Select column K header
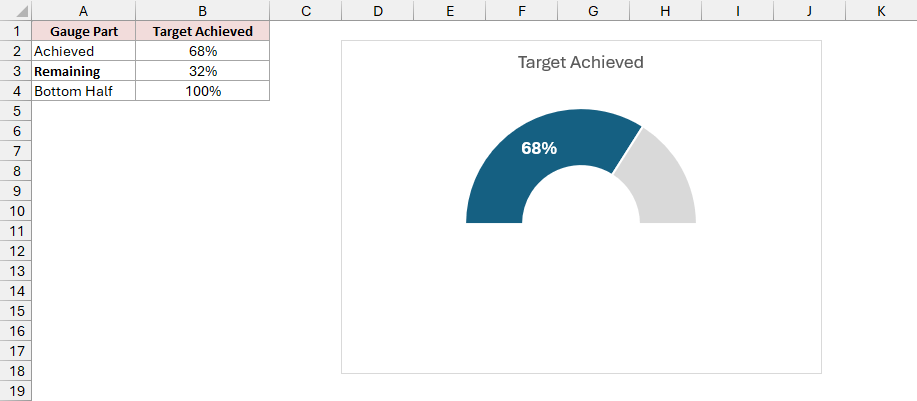Screen dimensions: 917x401 (x=881, y=11)
